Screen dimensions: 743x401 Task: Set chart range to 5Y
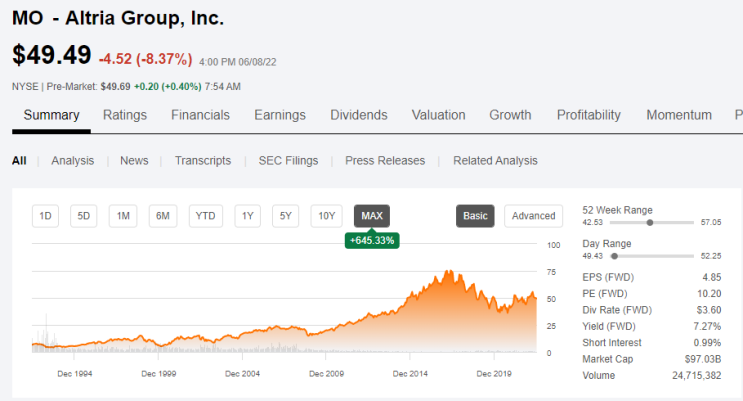[285, 216]
